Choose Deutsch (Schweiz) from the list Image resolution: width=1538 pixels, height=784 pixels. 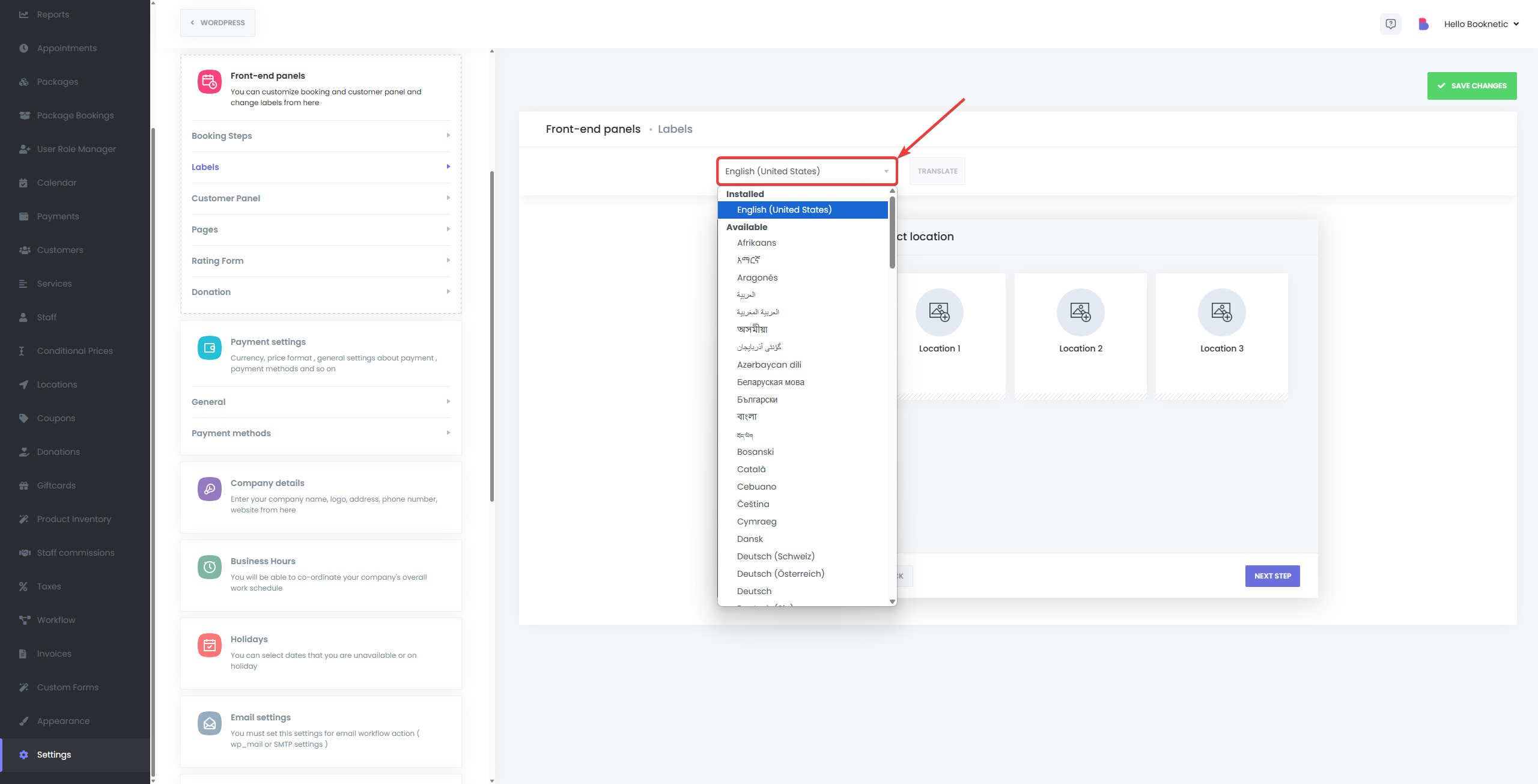click(x=803, y=556)
